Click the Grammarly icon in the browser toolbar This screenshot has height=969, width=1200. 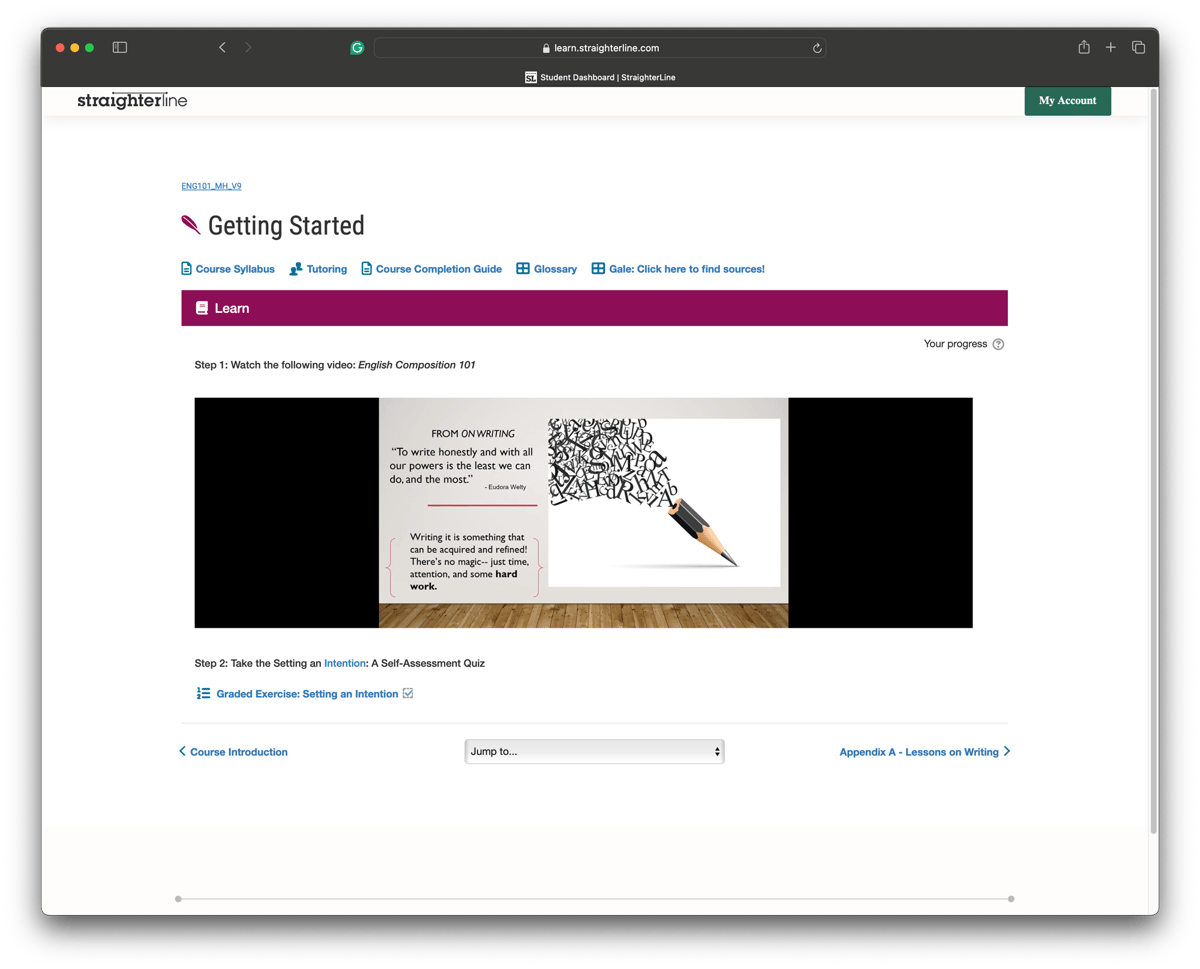(357, 47)
